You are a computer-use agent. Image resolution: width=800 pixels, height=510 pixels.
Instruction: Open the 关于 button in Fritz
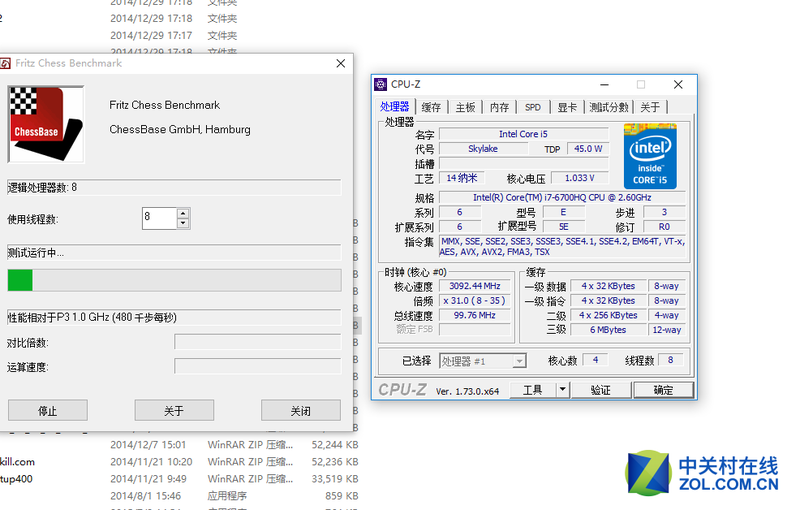pyautogui.click(x=174, y=411)
